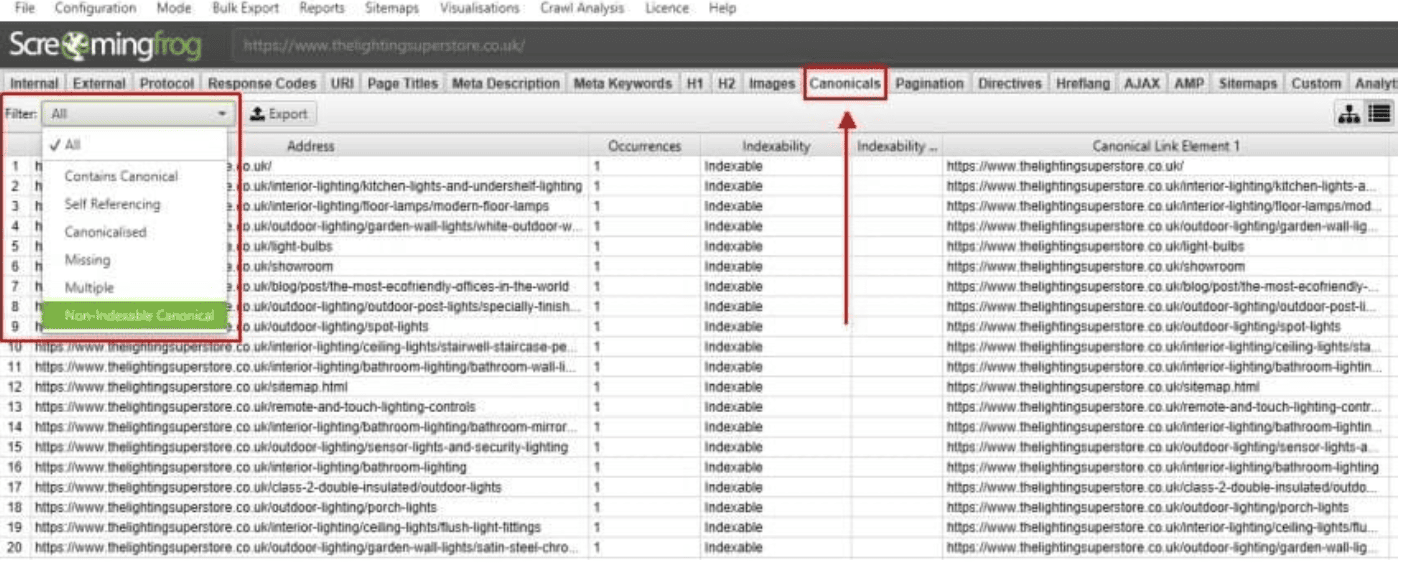The width and height of the screenshot is (1408, 586).
Task: Switch to the Protocol tab
Action: [167, 84]
